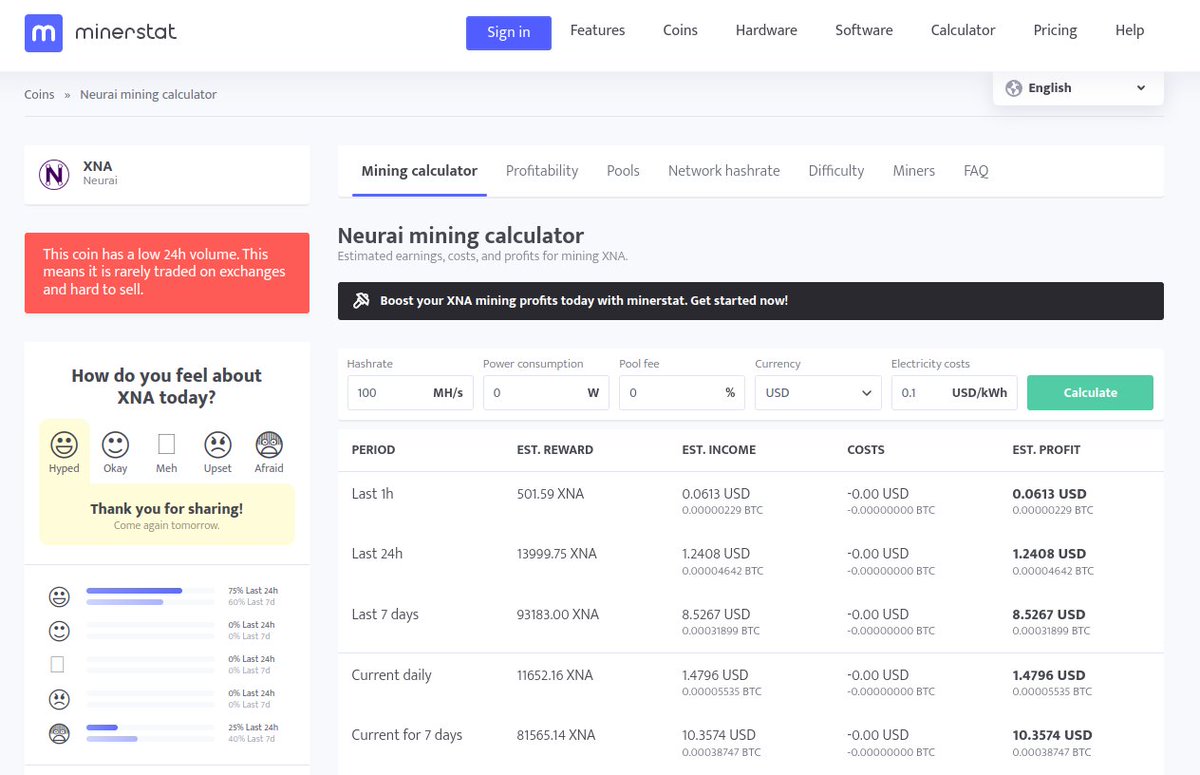Open Software in the top navigation
The width and height of the screenshot is (1200, 775).
click(x=864, y=30)
